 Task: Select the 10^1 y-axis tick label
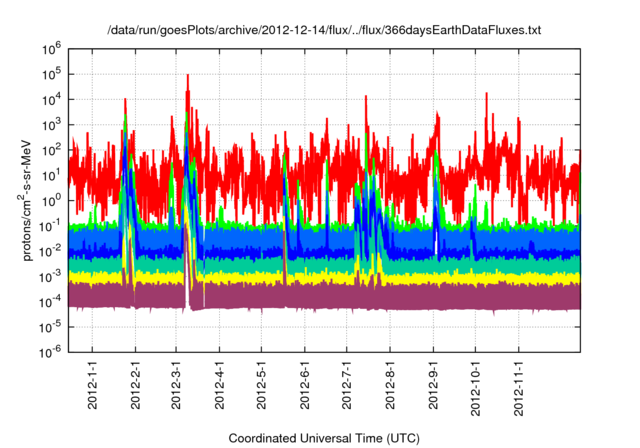point(51,176)
